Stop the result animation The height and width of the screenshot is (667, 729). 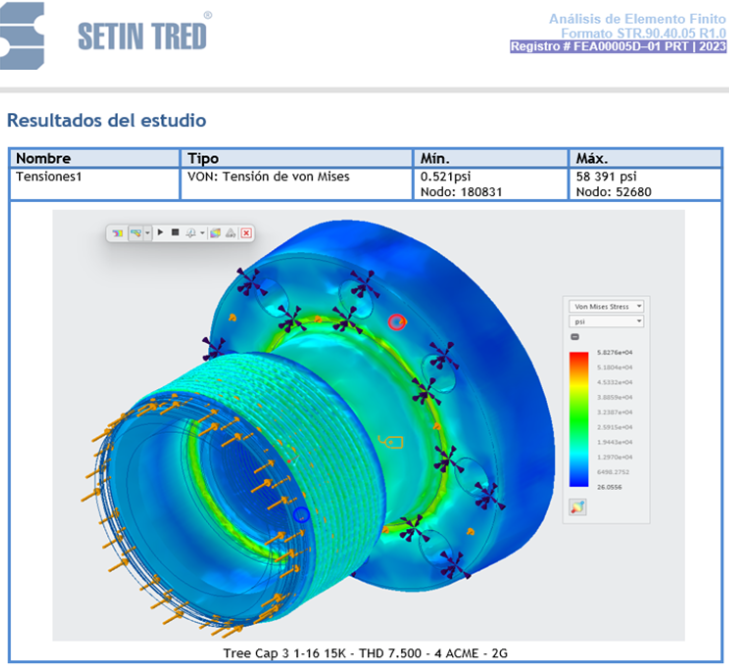tap(175, 233)
